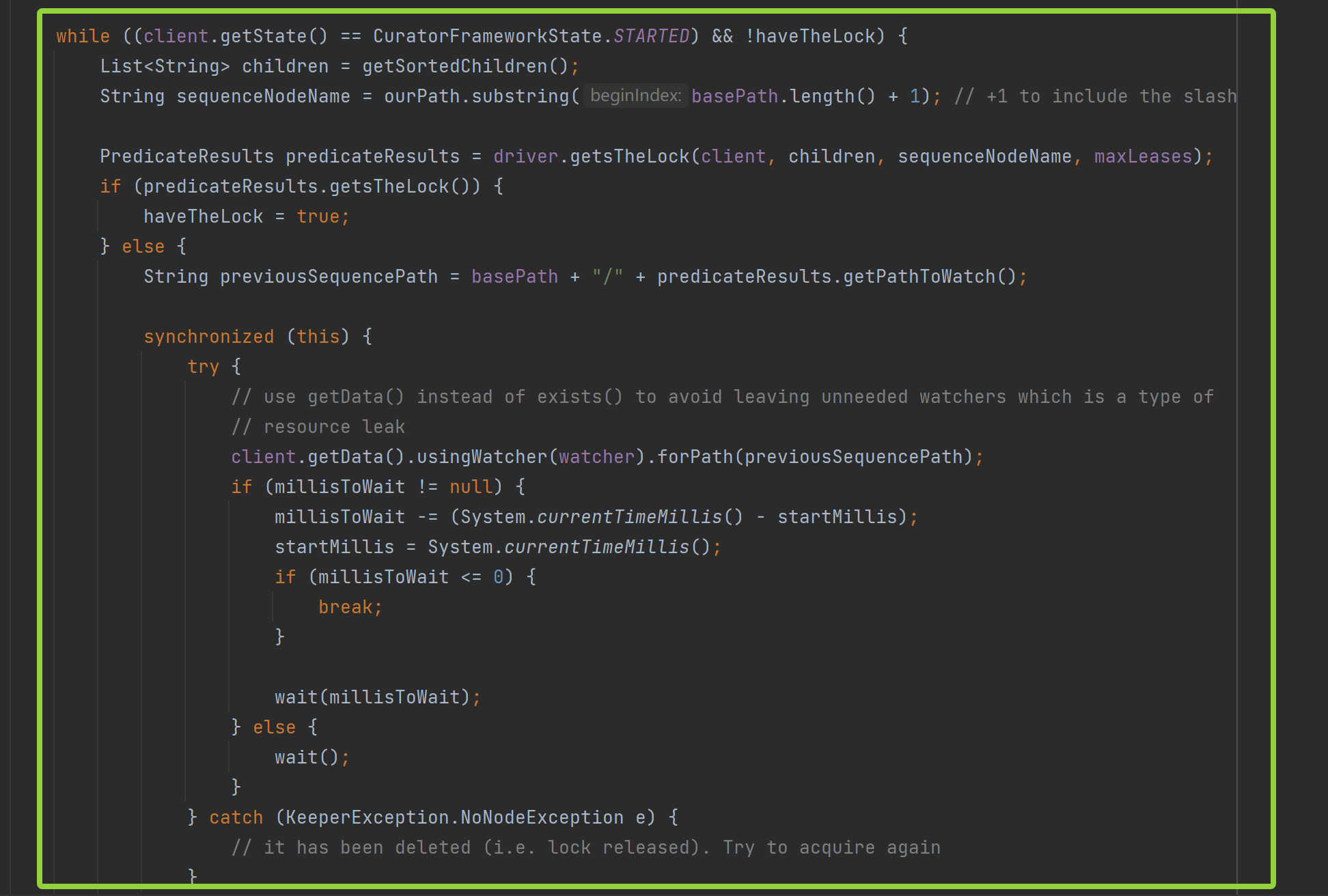
Task: Click the 'while' keyword in the loop header
Action: [x=83, y=36]
